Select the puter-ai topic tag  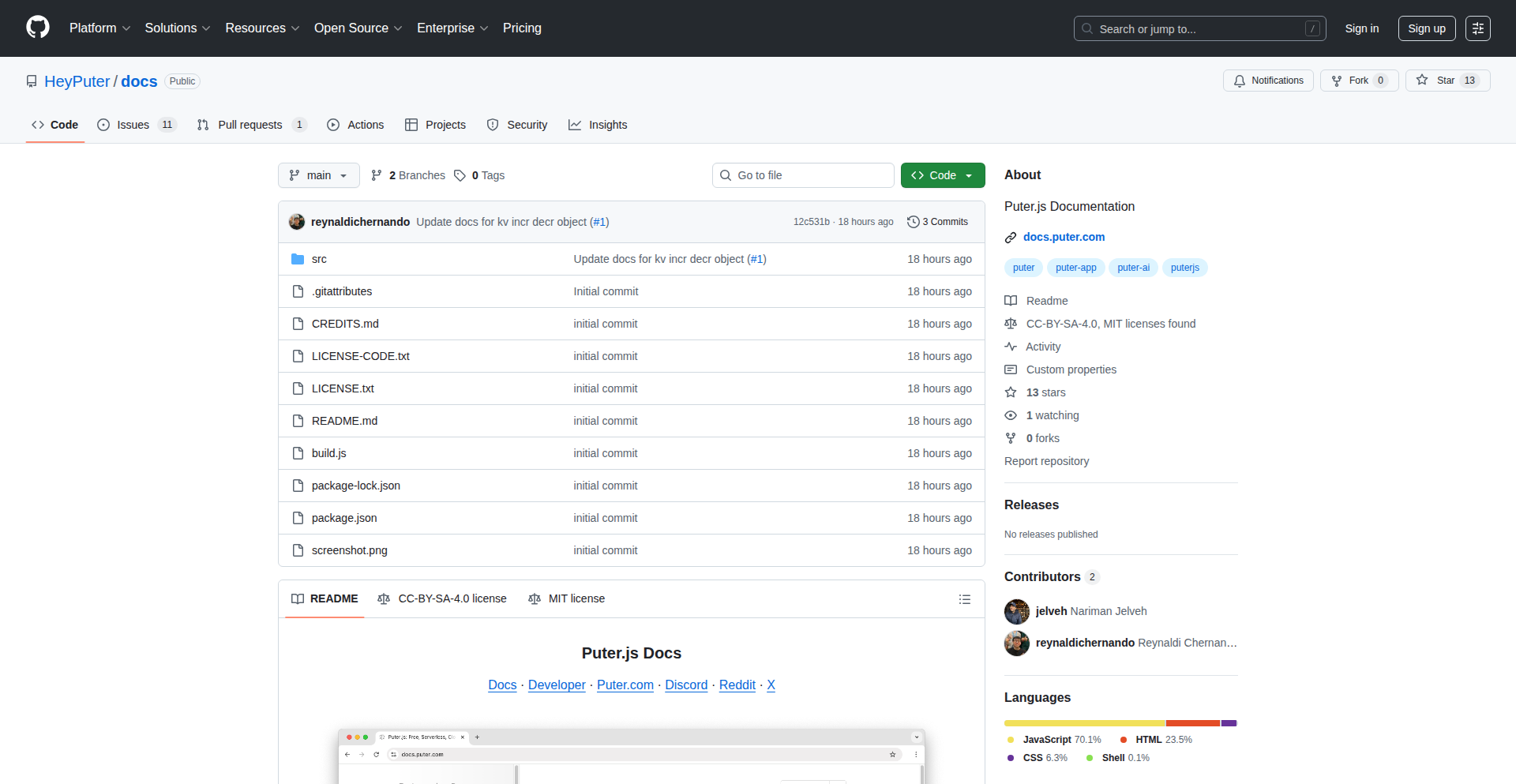(1133, 268)
